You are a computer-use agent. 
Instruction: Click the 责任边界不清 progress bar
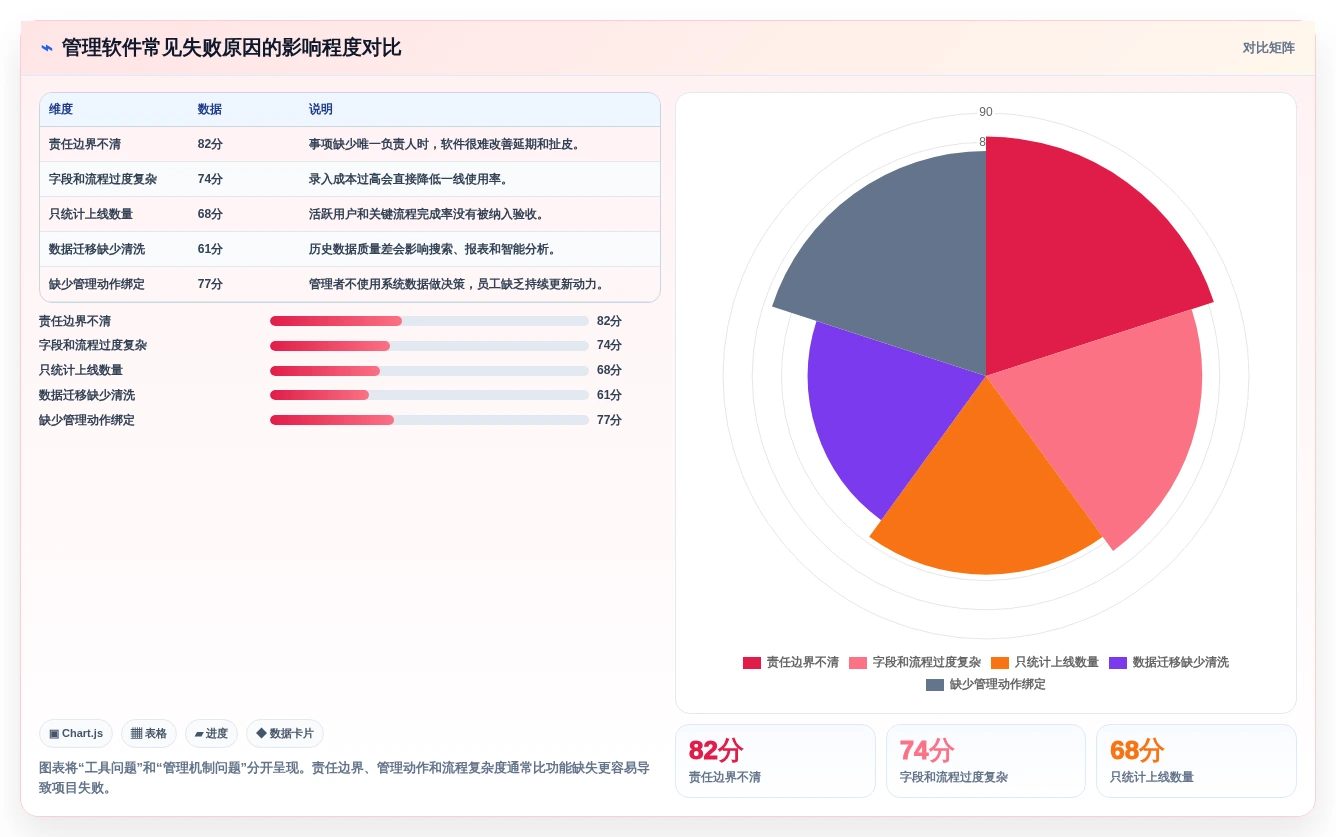click(429, 321)
